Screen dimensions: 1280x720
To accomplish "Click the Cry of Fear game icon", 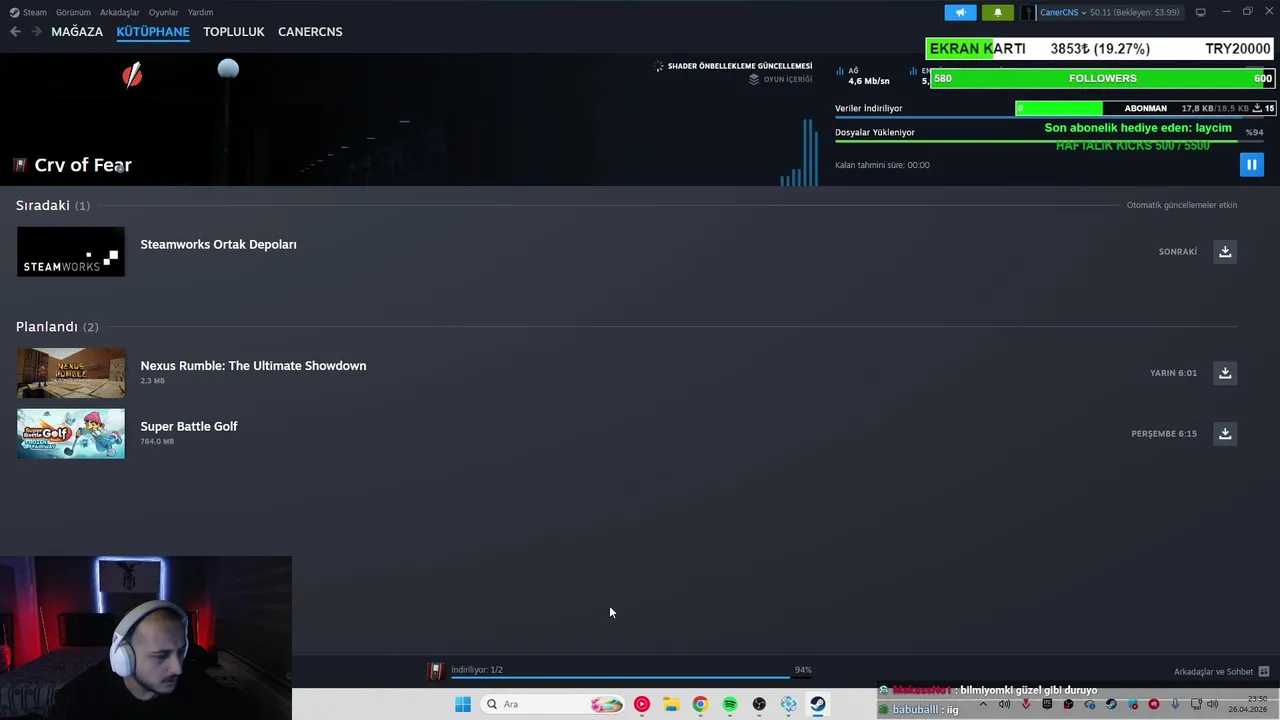I will (20, 165).
